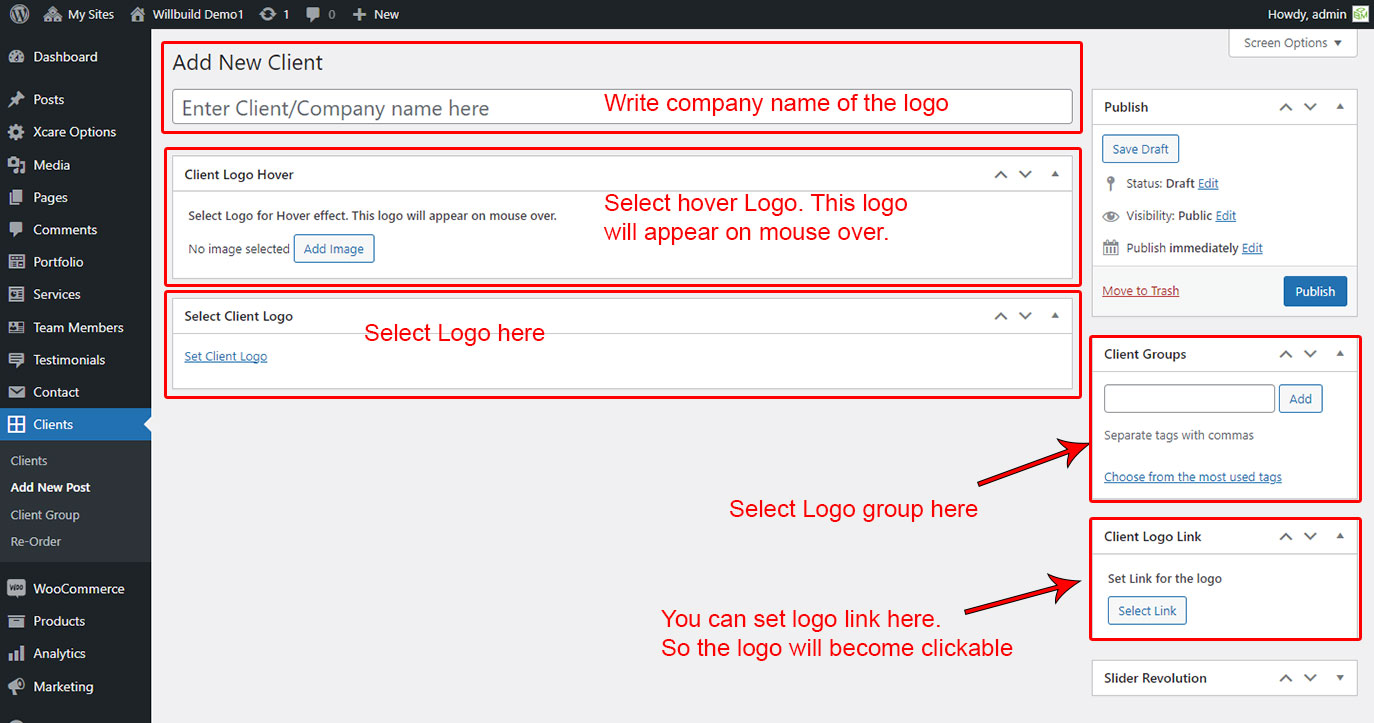1374x723 pixels.
Task: Open WooCommerce from the sidebar
Action: tap(78, 589)
